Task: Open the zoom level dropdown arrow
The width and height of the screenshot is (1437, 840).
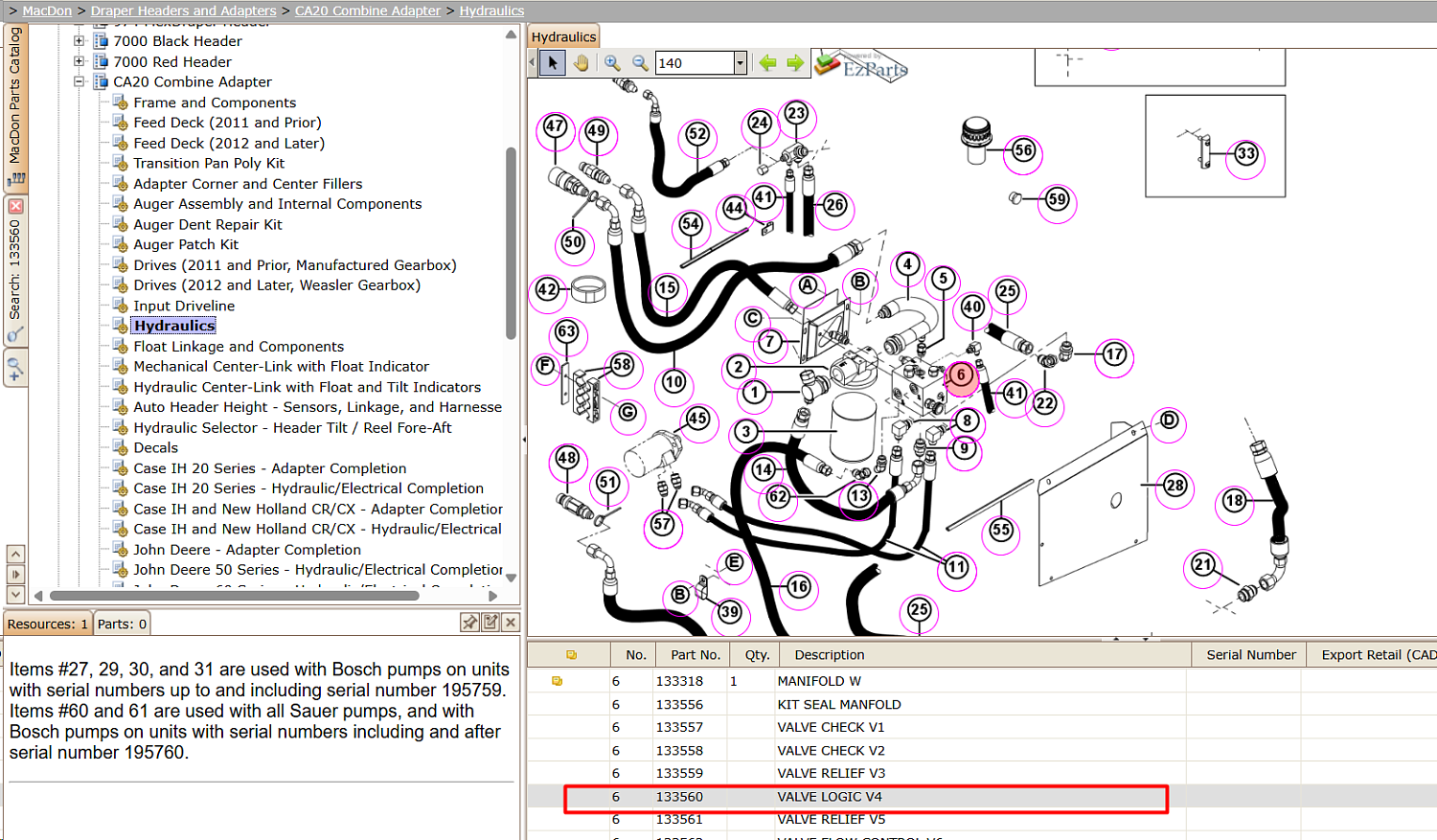Action: click(740, 63)
